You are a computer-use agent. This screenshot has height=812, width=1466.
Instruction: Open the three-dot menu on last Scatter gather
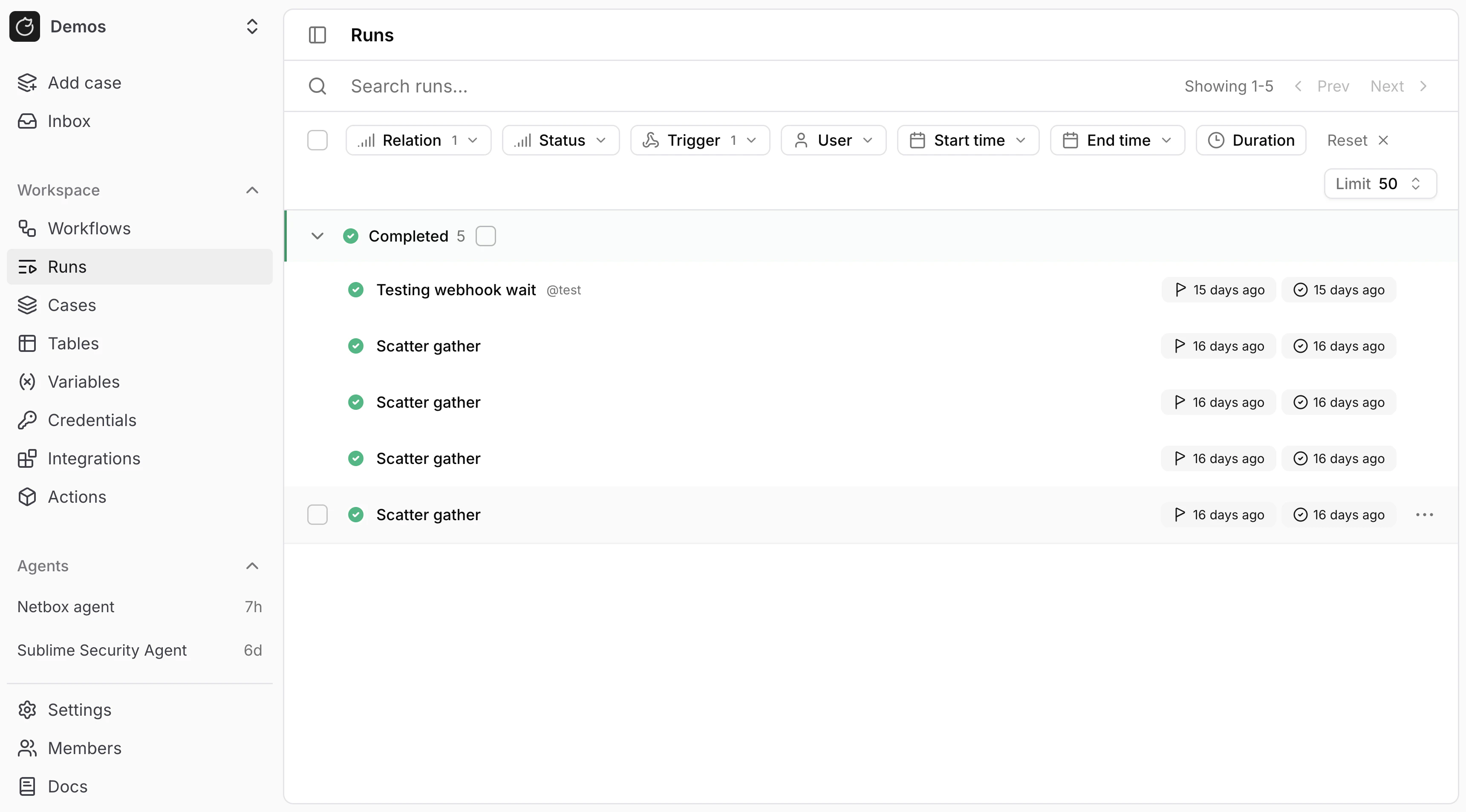tap(1425, 514)
